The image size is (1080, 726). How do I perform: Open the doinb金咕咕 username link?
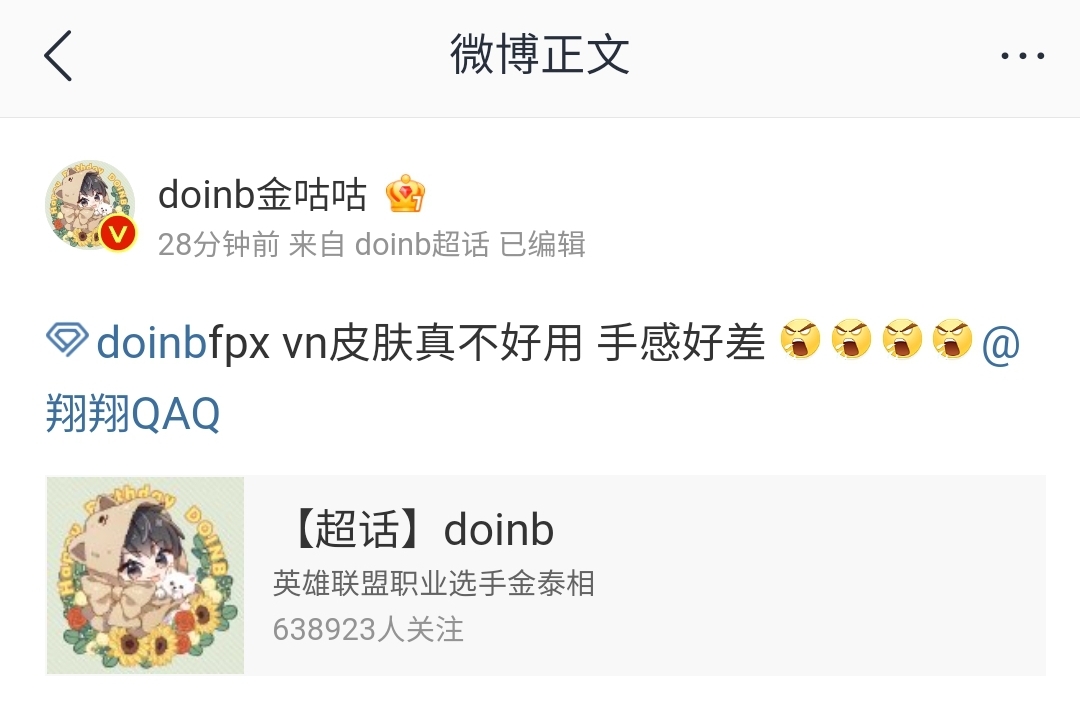(x=262, y=195)
